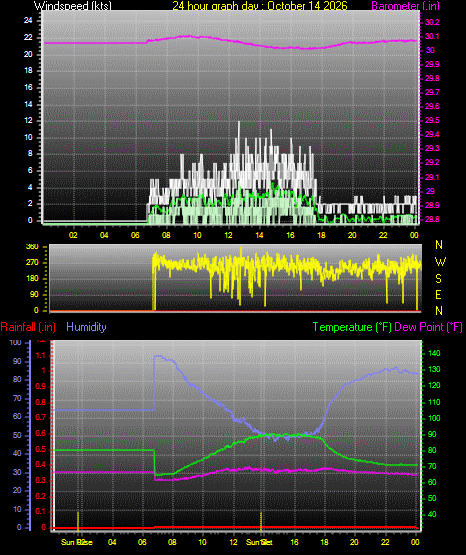Click the "Humidity" legend label
This screenshot has width=466, height=555.
(86, 327)
